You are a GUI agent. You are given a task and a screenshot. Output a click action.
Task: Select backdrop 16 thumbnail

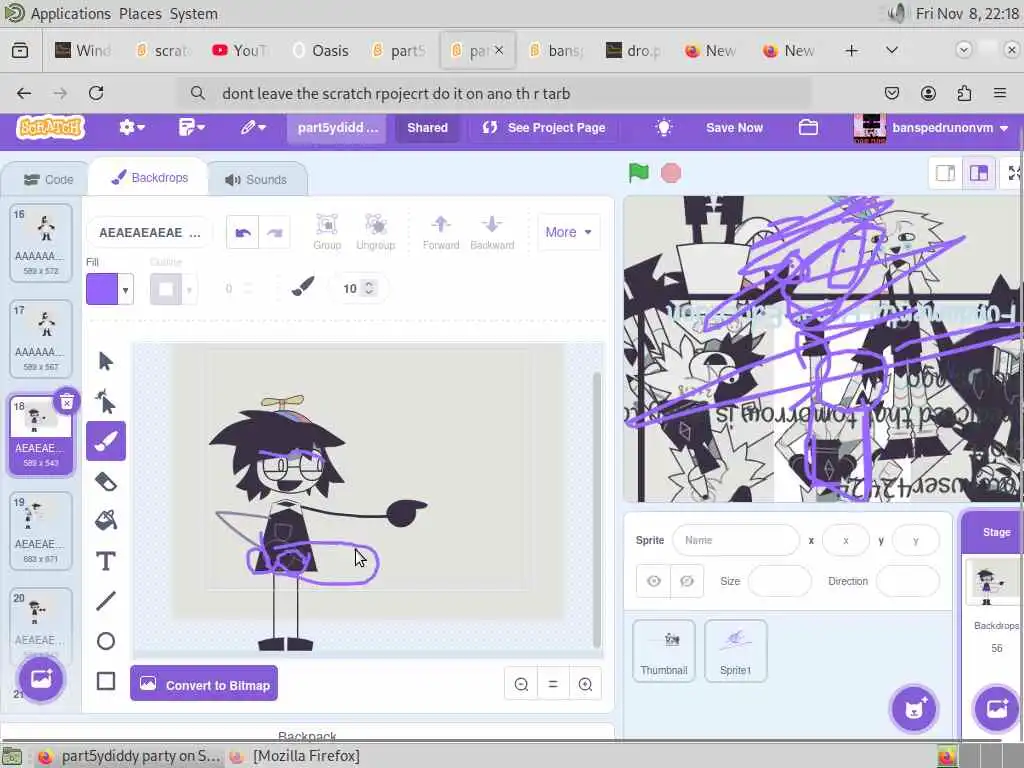40,243
